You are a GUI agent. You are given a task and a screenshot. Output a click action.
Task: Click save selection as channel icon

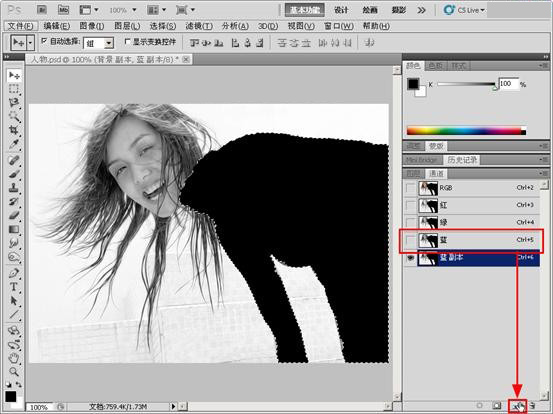click(497, 406)
